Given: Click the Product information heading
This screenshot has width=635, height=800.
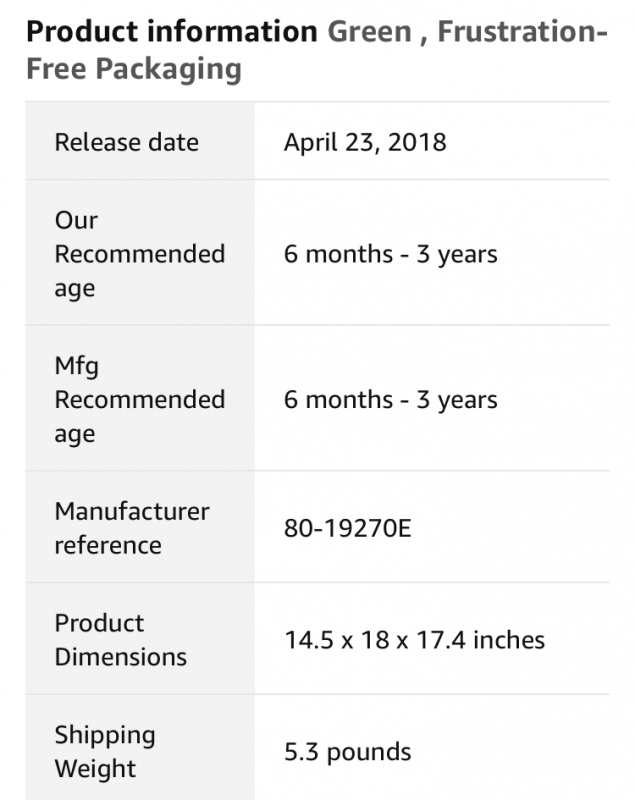Looking at the screenshot, I should 172,32.
